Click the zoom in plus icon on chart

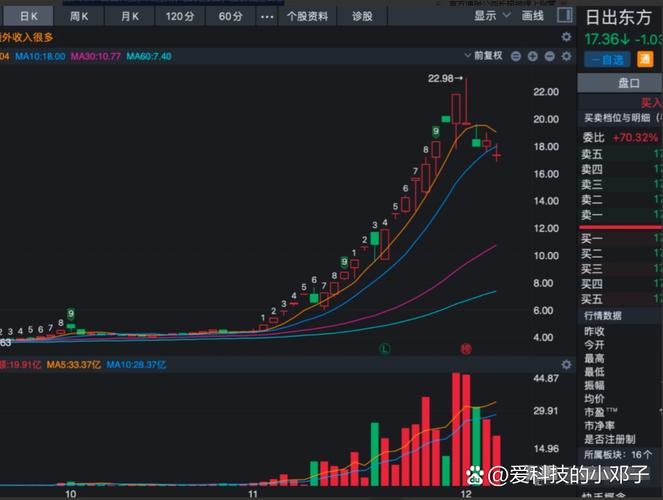click(533, 56)
